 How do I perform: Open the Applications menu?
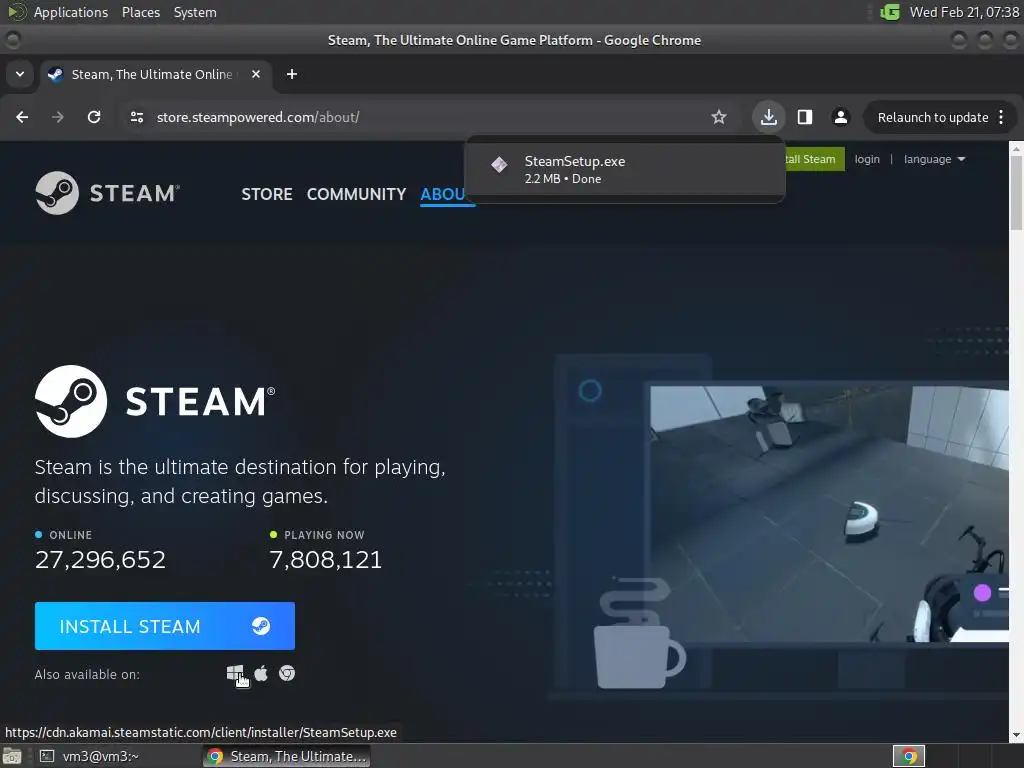tap(71, 12)
